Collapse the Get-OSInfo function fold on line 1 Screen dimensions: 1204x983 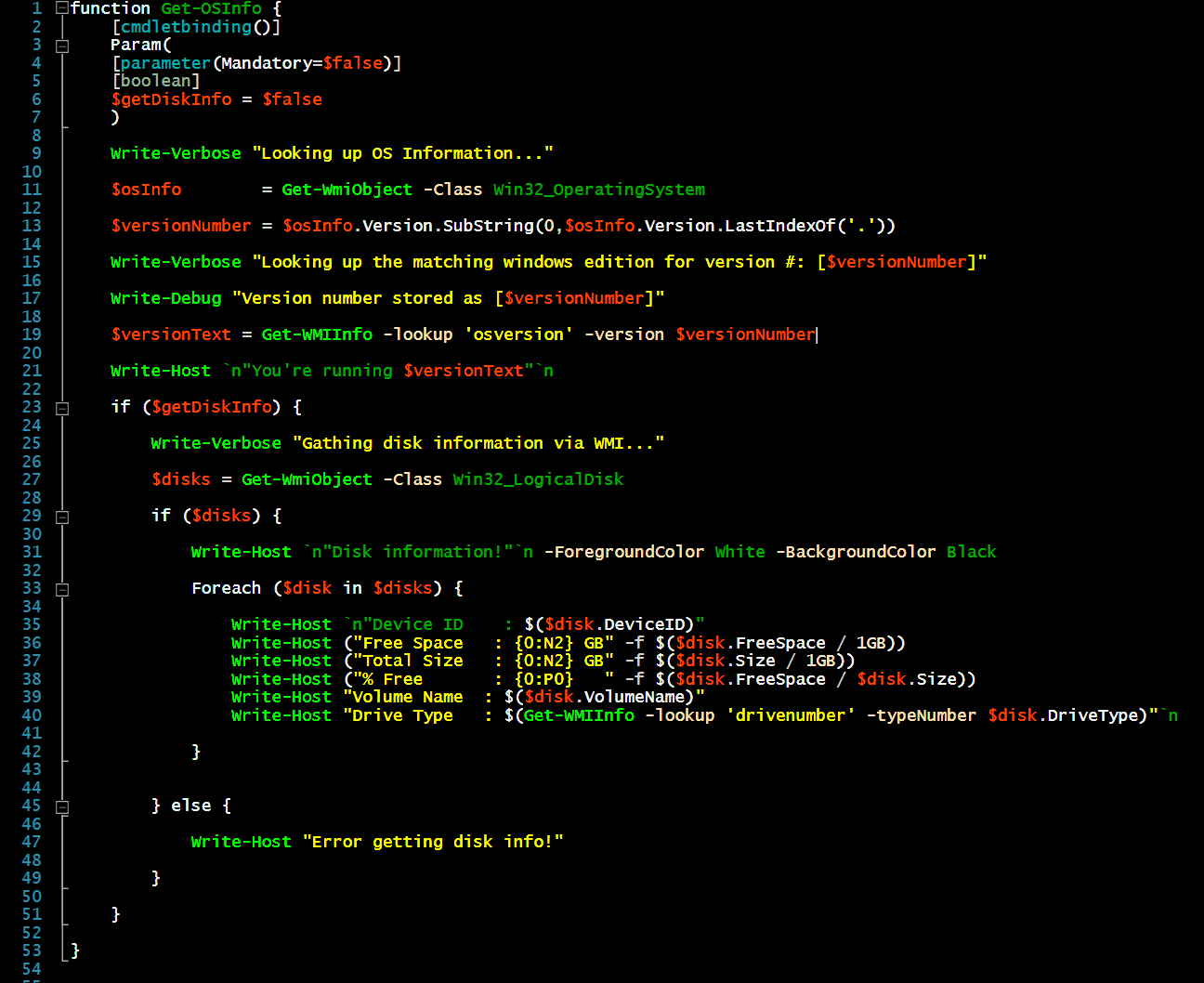61,8
